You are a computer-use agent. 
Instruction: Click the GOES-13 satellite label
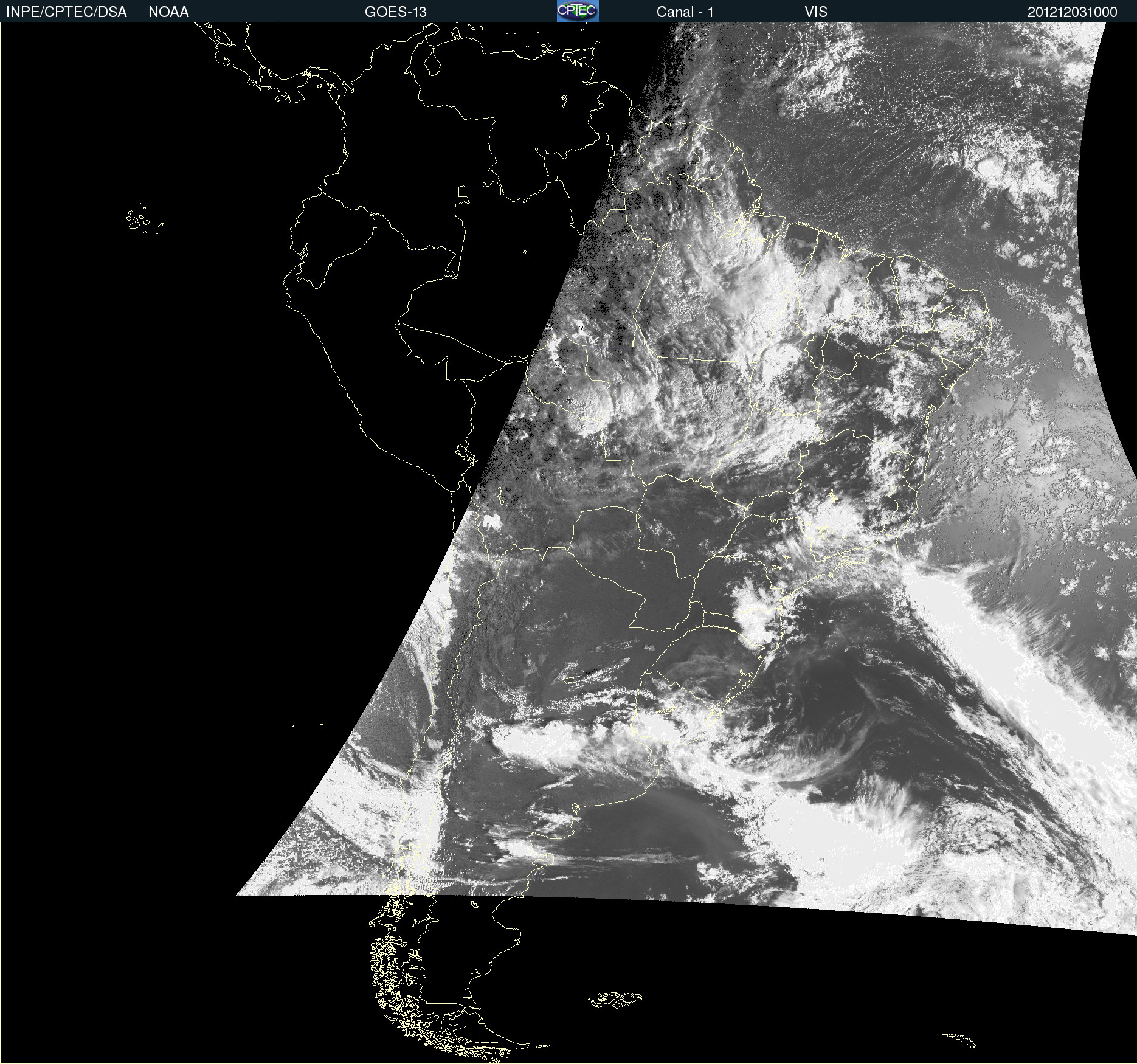pos(396,12)
